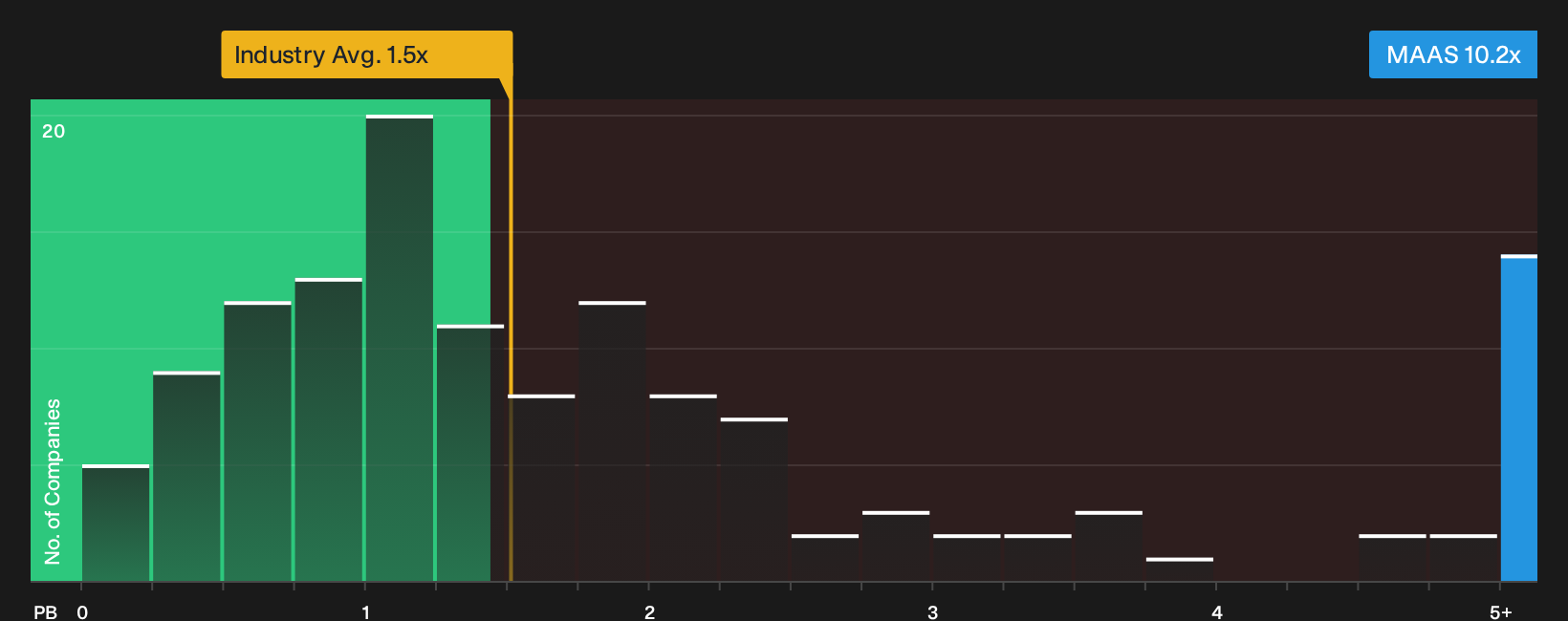Select the bar spanning PB 4.5 to 4.75

[x=1392, y=558]
